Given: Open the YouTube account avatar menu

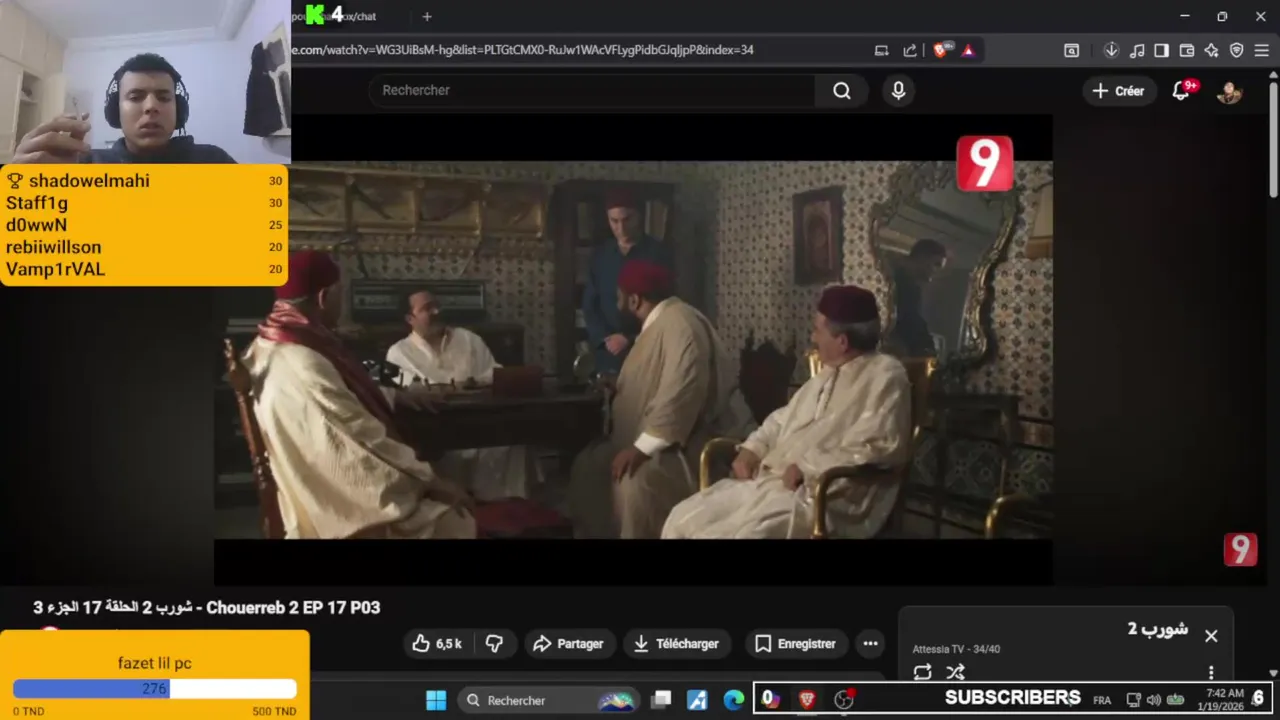Looking at the screenshot, I should (x=1229, y=91).
